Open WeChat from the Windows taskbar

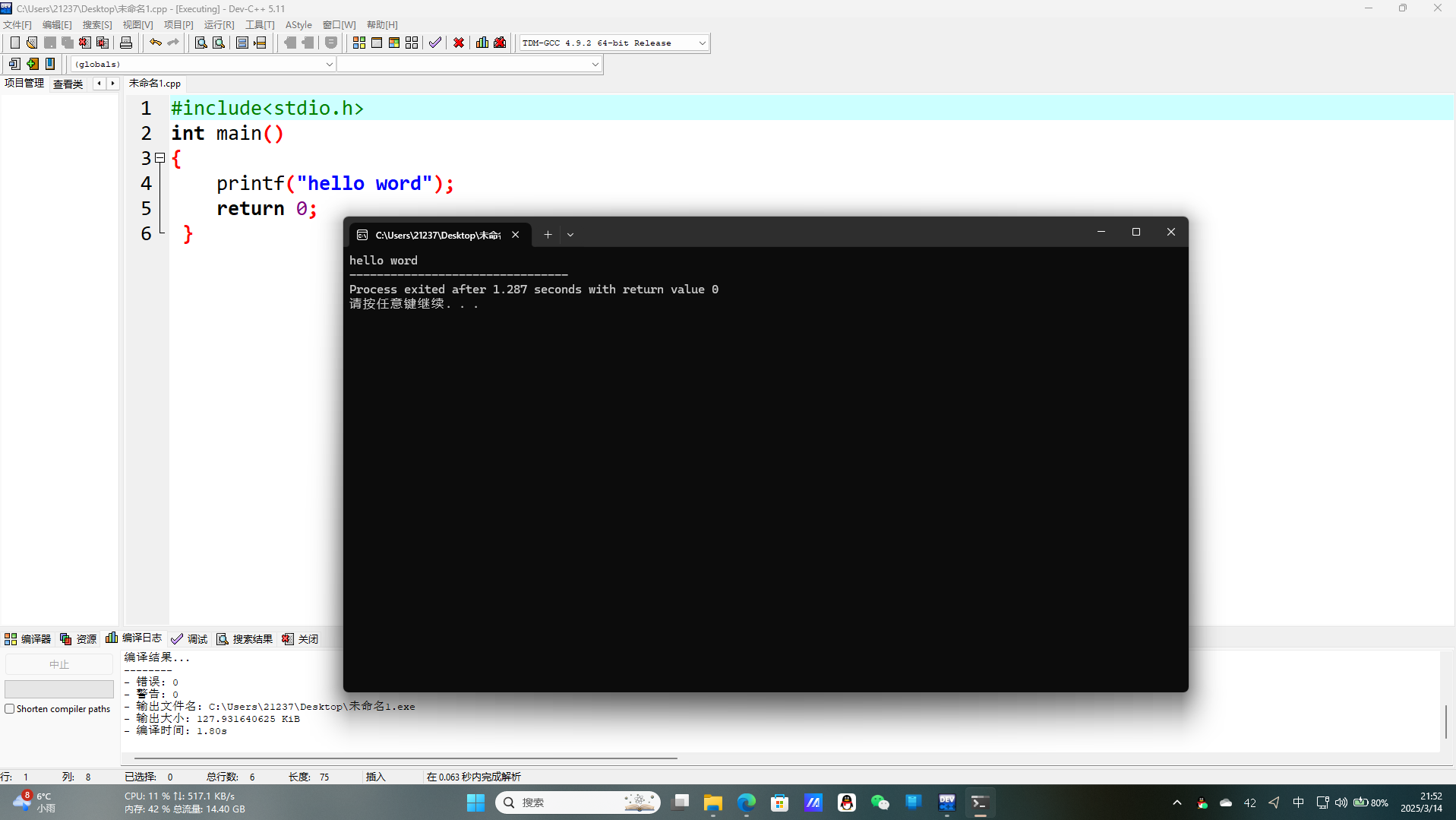(880, 803)
